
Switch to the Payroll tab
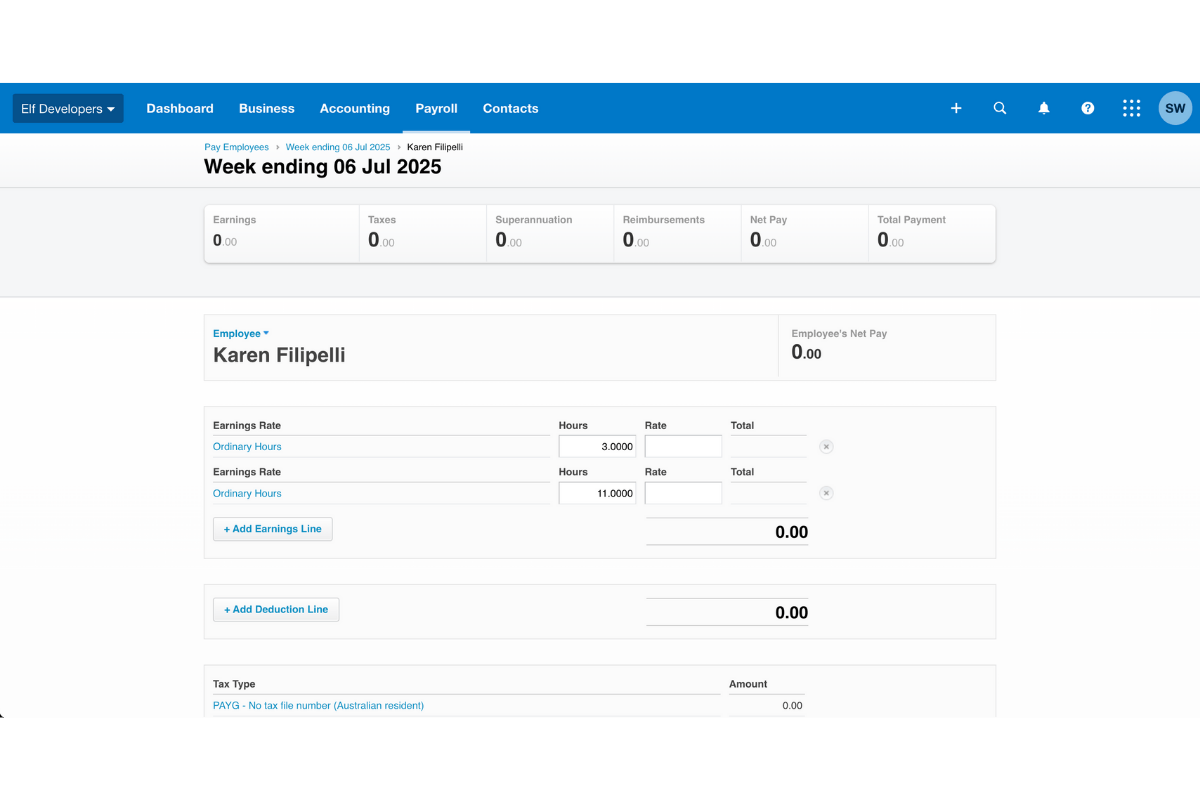pyautogui.click(x=436, y=108)
